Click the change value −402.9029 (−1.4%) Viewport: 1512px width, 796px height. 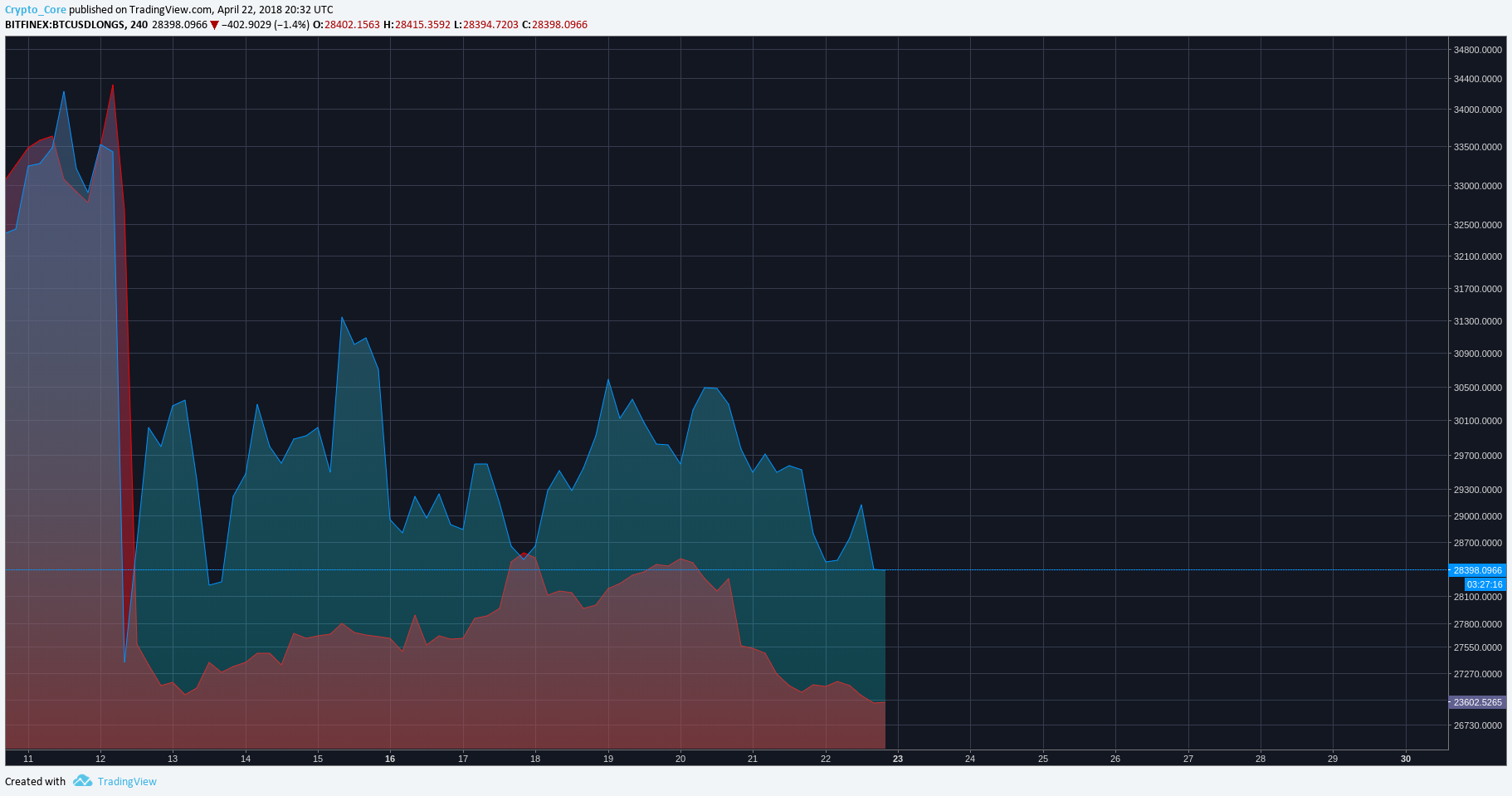click(x=265, y=25)
